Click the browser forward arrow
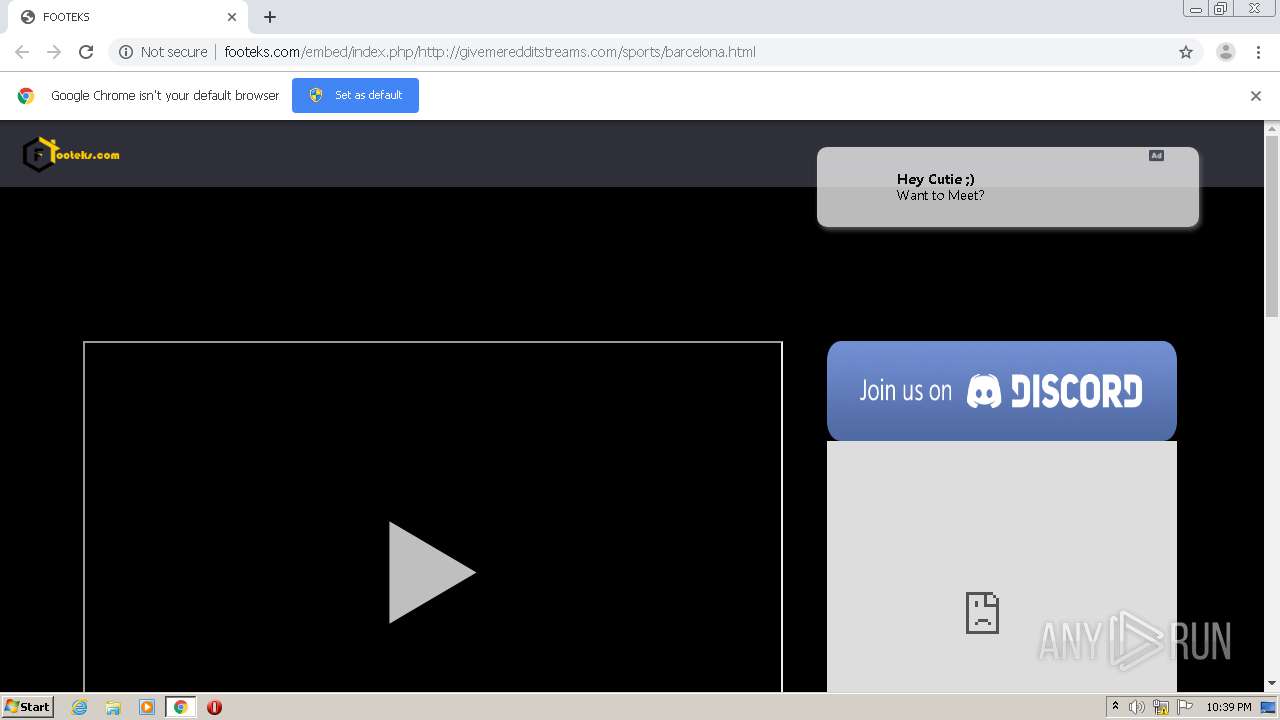This screenshot has width=1280, height=720. coord(54,52)
